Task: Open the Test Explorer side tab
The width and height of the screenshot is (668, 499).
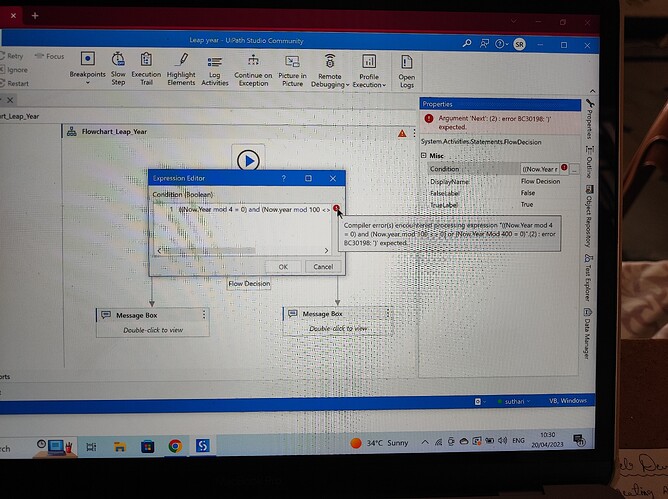Action: 588,278
